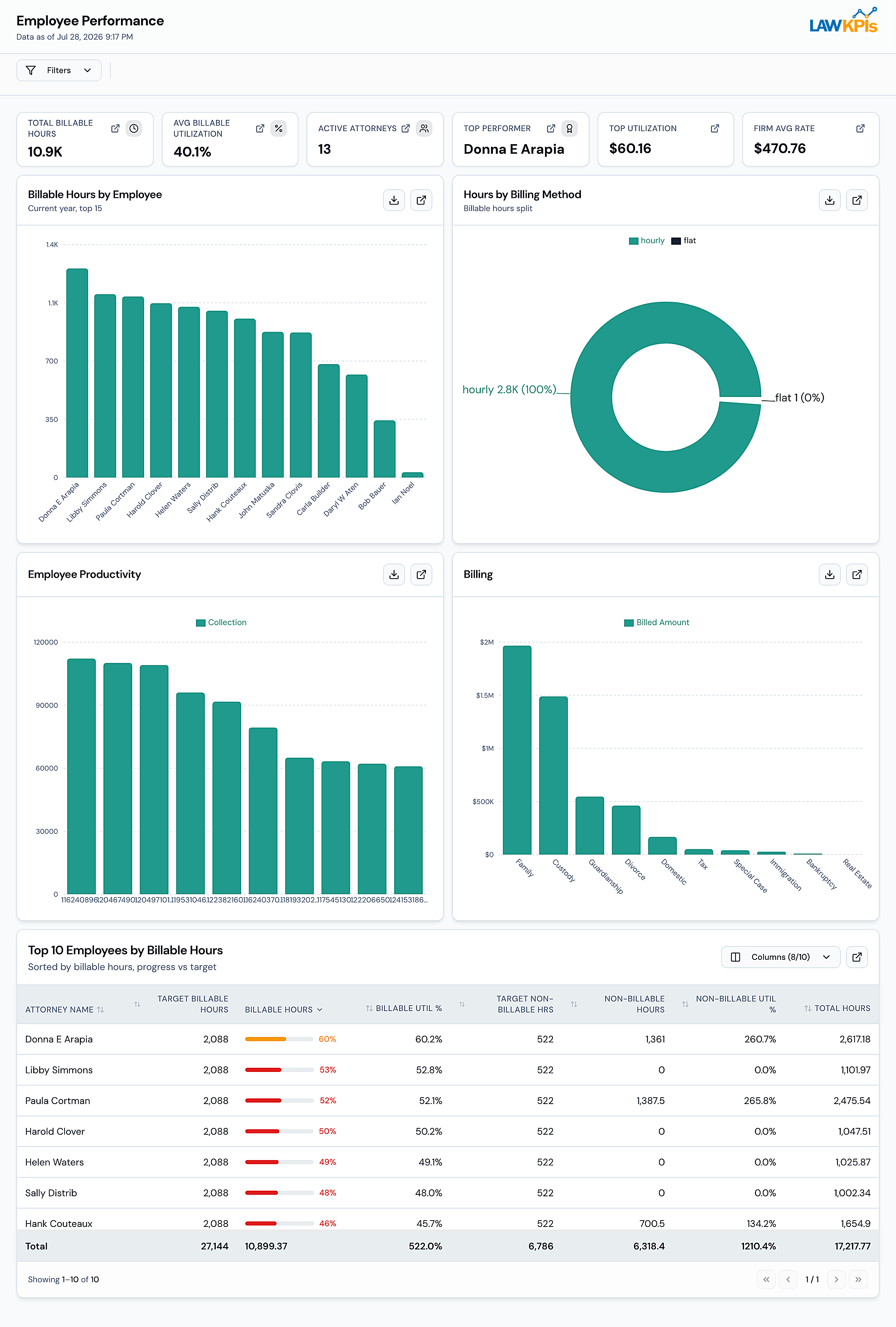Viewport: 896px width, 1327px height.
Task: Download Hours by Billing Method chart
Action: coord(830,201)
